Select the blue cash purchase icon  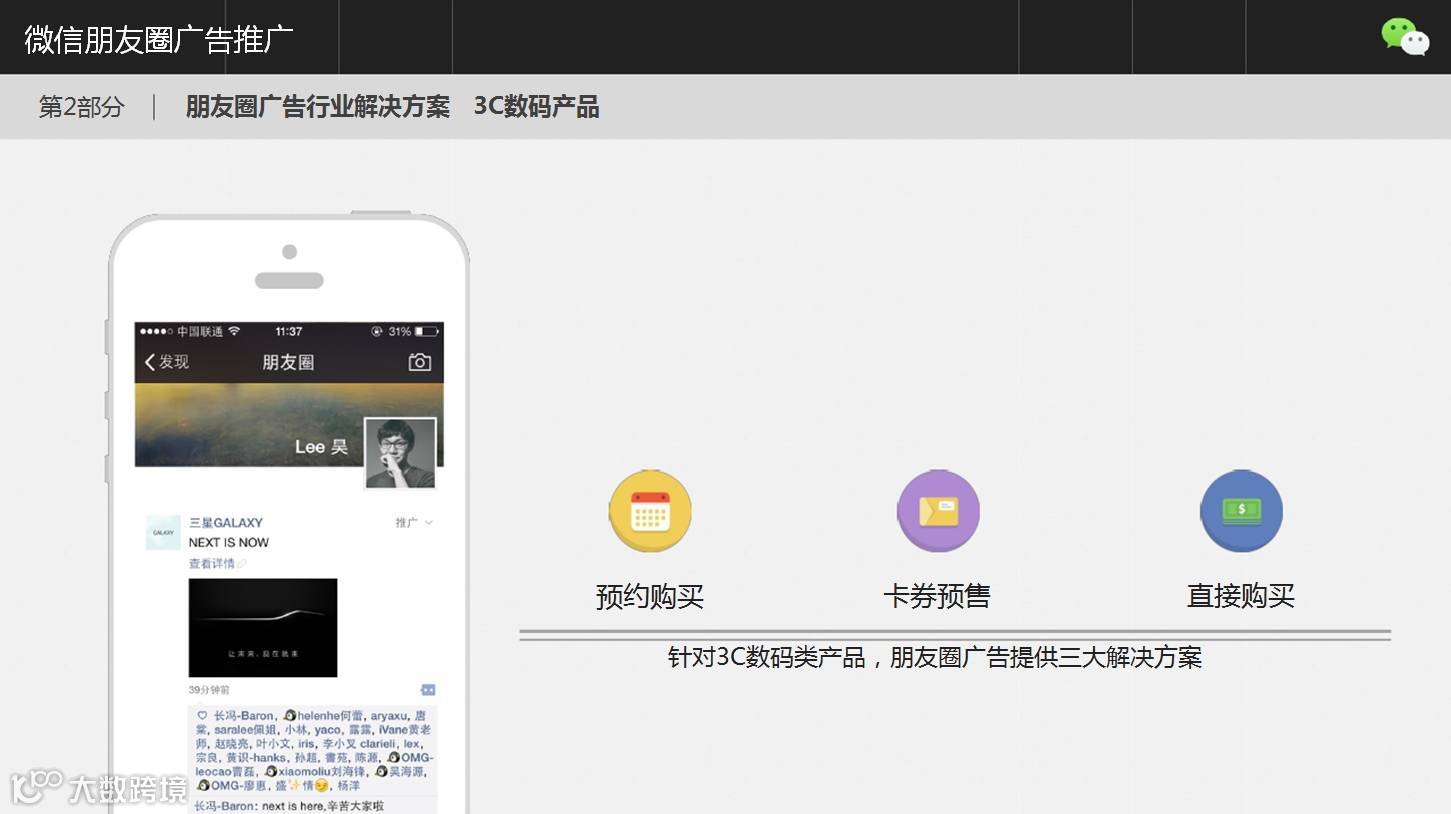coord(1241,511)
